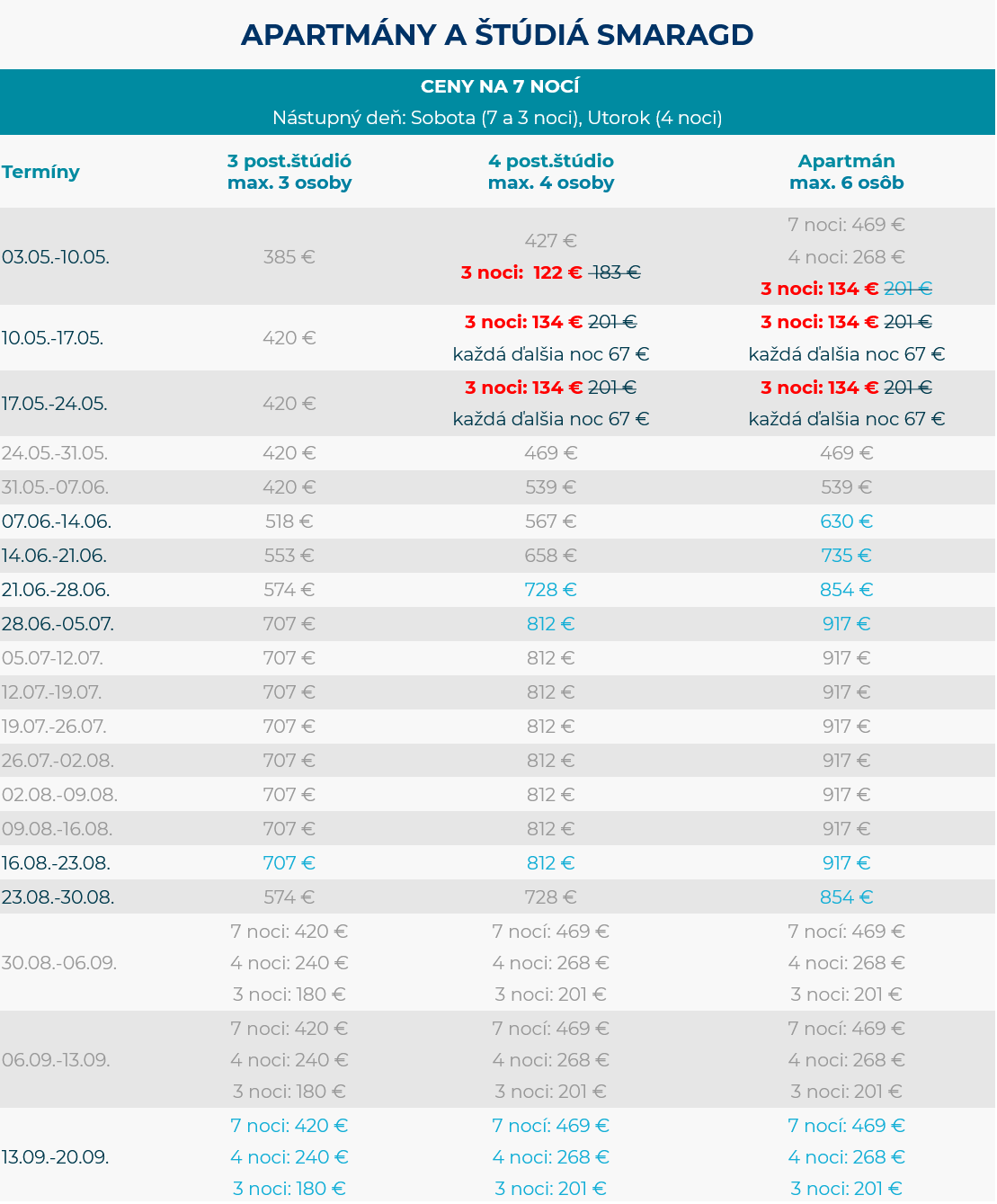Screen dimensions: 997x1204
Task: Click the red '3 noci: 122 €' offer
Action: 521,272
